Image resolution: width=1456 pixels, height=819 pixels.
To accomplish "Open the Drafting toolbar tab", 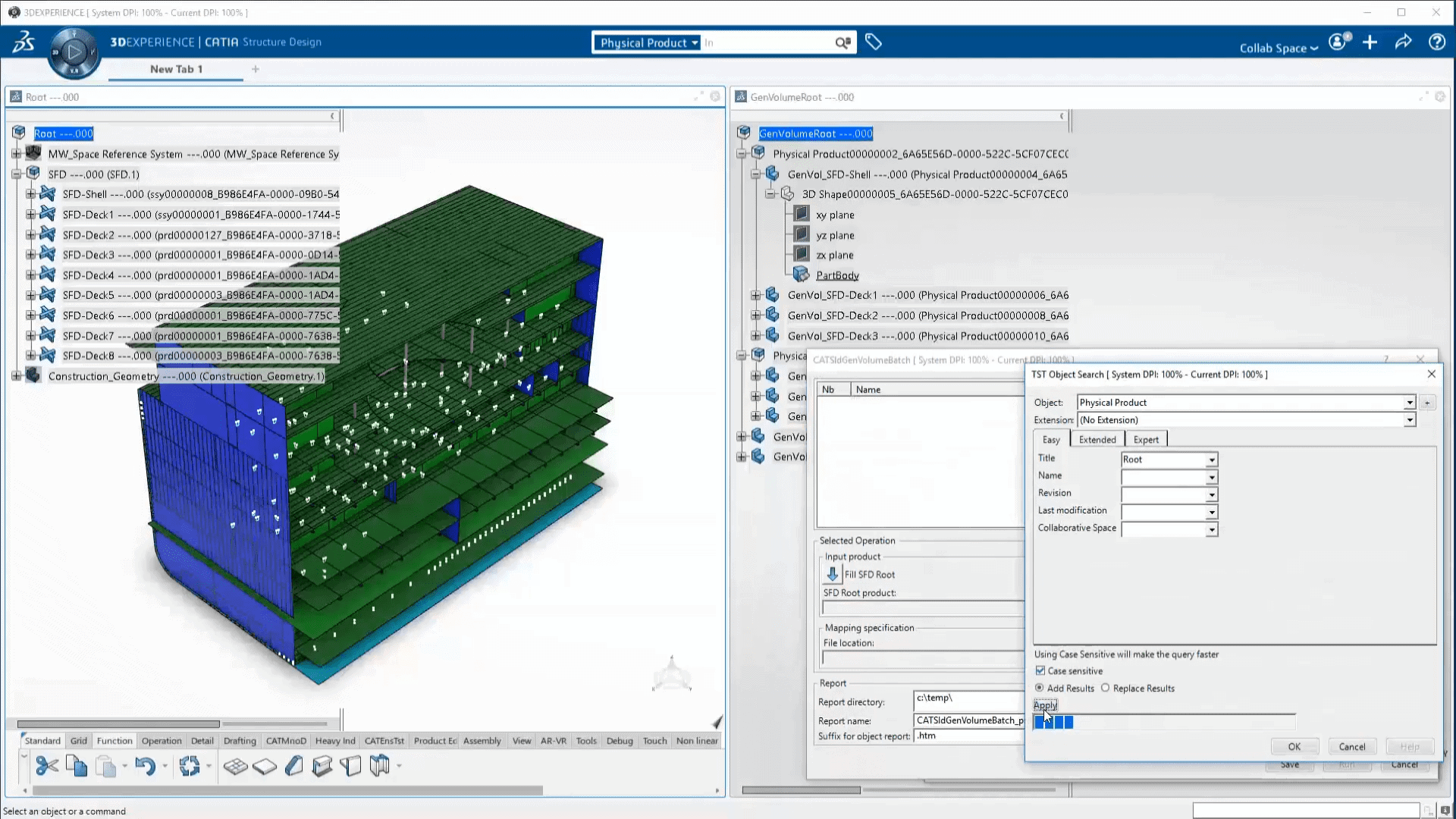I will 240,740.
